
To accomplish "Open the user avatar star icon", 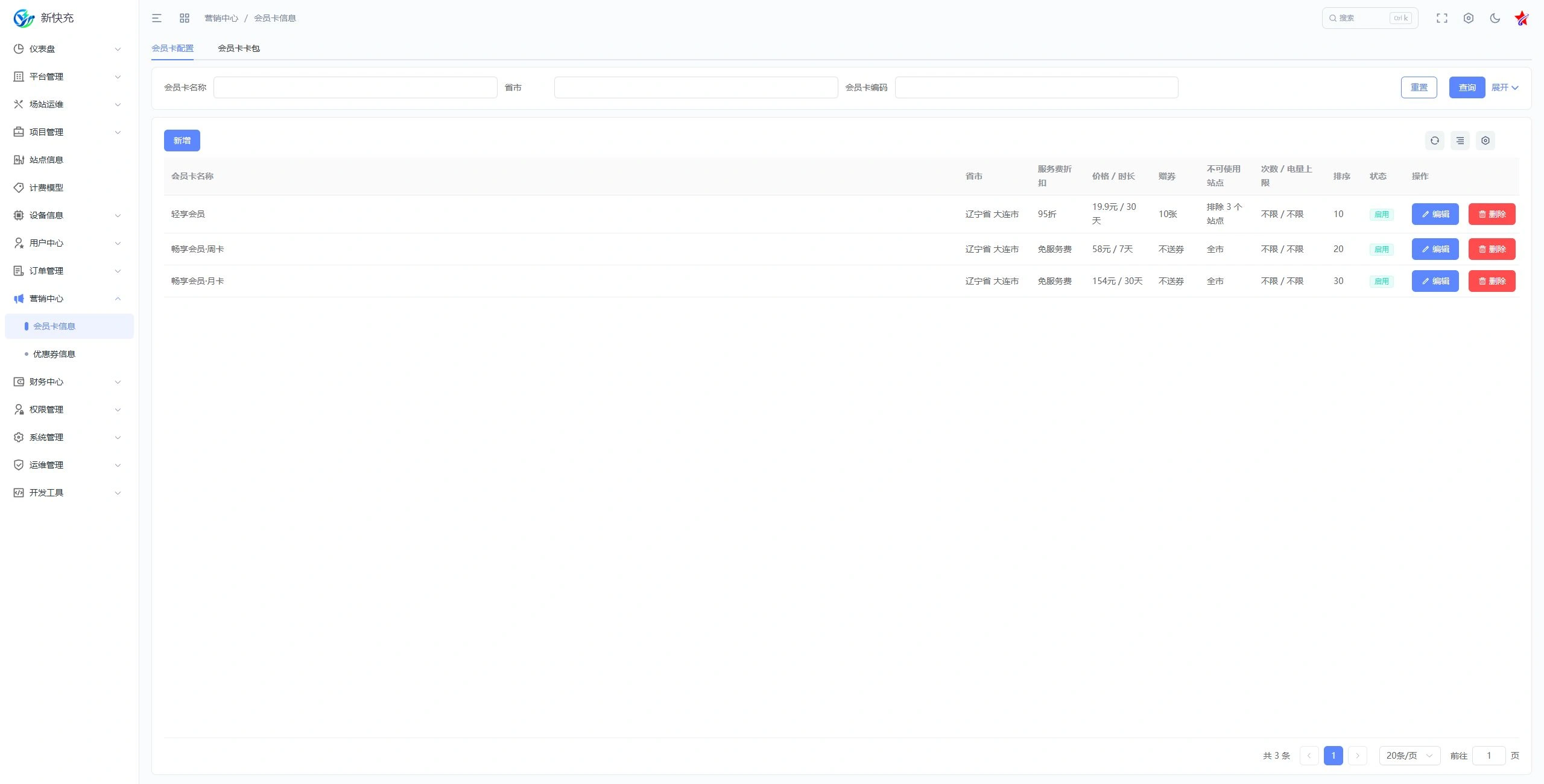I will 1522,18.
